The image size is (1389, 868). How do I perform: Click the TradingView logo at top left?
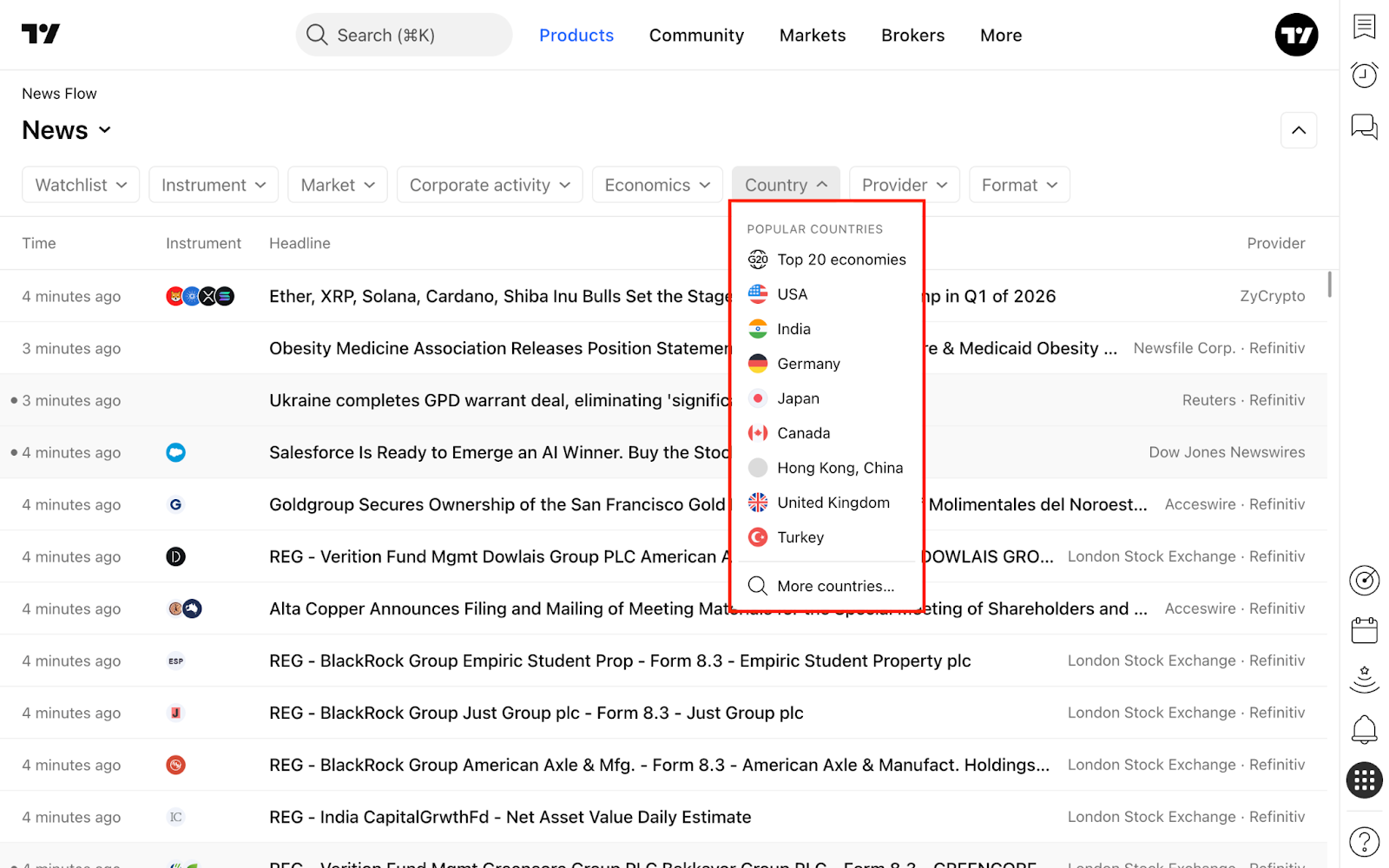click(41, 34)
